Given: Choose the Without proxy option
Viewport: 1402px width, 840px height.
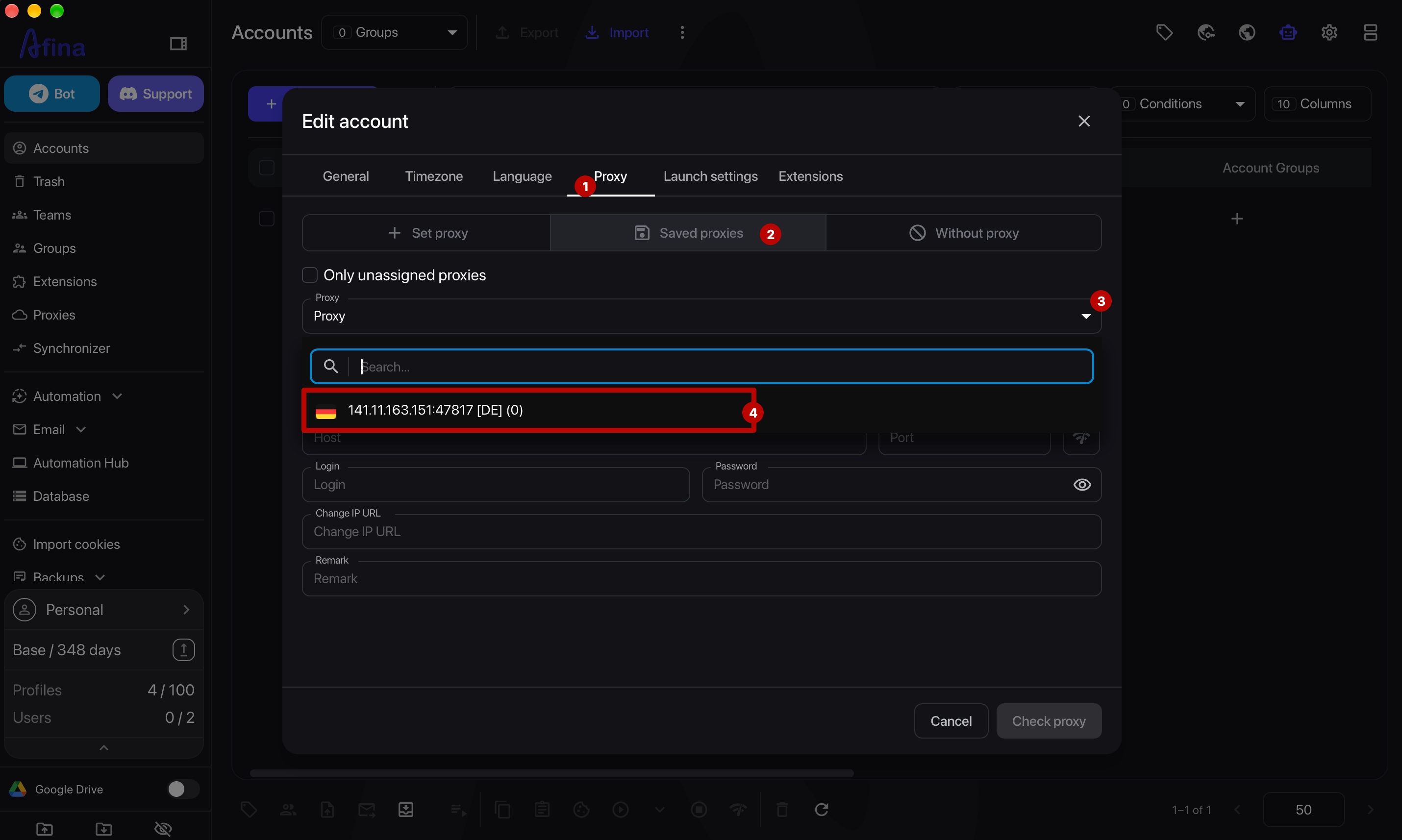Looking at the screenshot, I should pos(963,233).
